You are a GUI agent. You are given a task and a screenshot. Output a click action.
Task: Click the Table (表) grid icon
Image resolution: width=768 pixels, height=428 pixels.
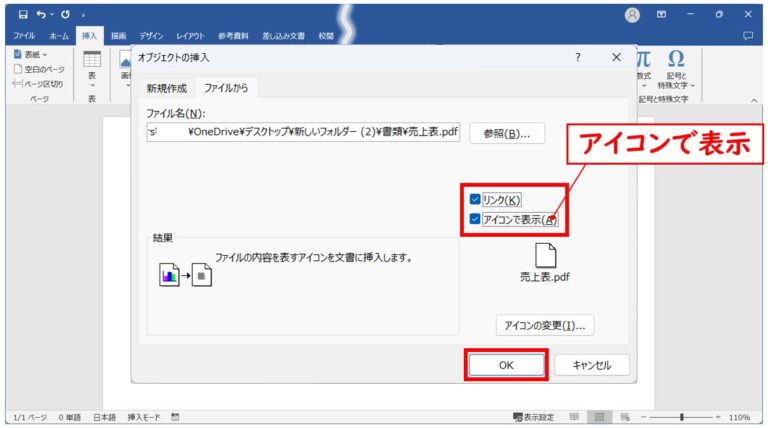92,59
